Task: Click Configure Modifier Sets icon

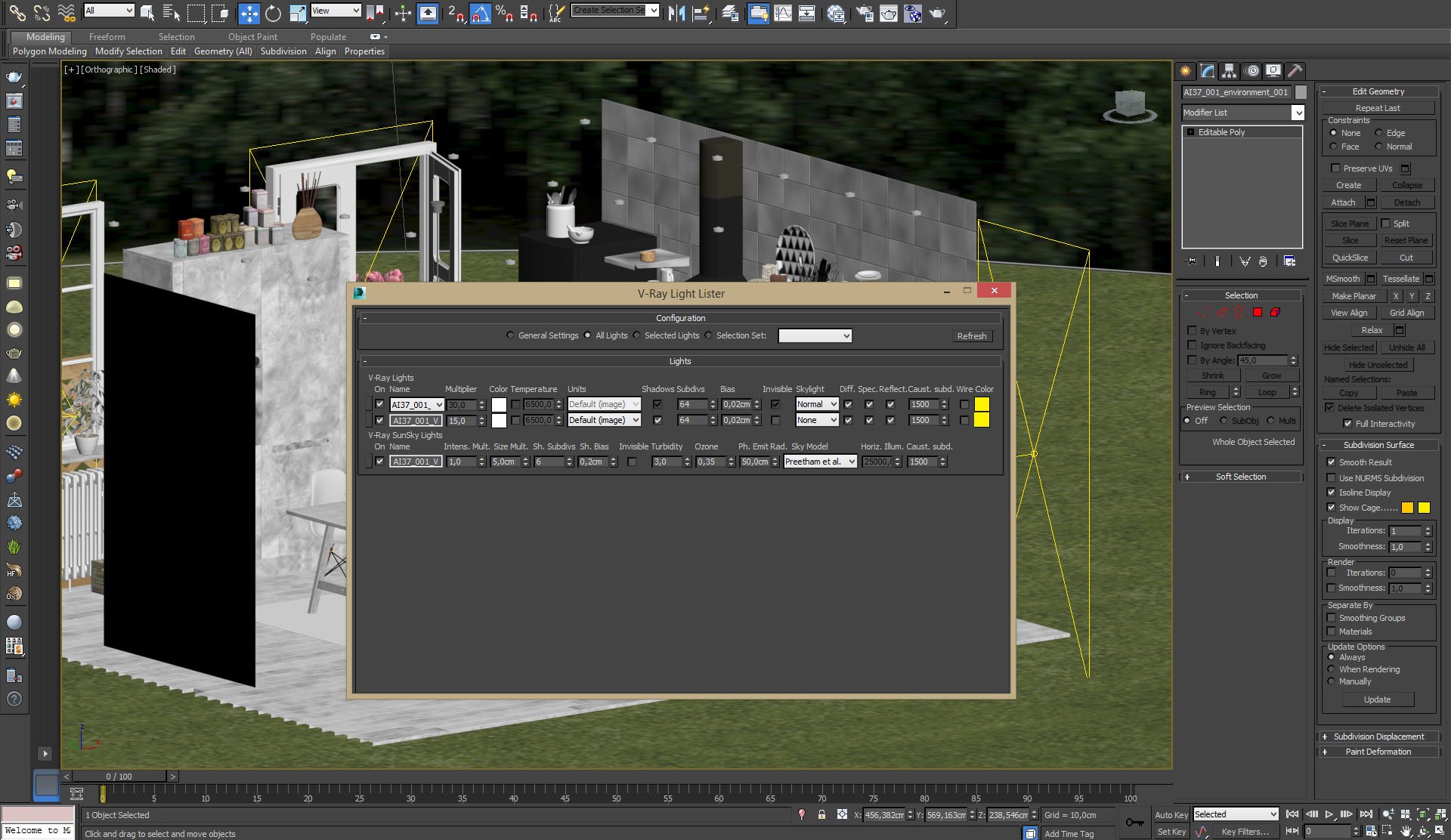Action: 1289,261
